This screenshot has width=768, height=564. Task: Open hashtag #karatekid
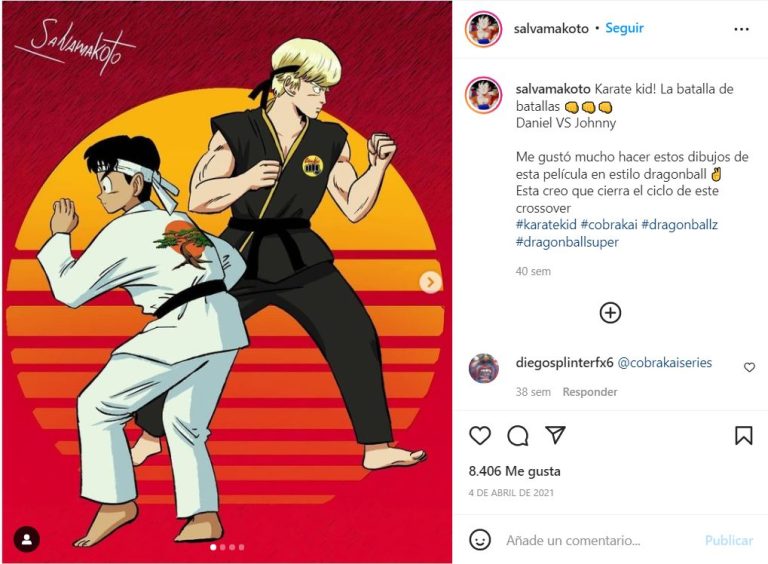[x=546, y=225]
